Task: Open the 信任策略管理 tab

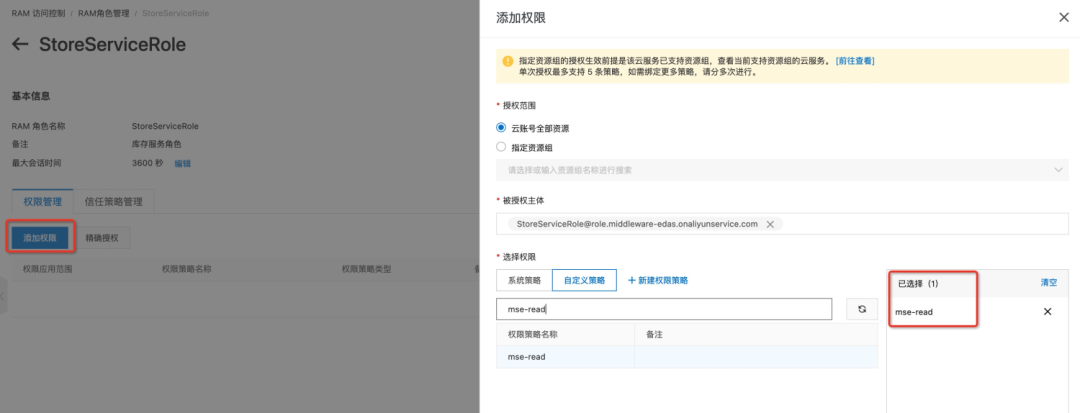Action: 114,201
